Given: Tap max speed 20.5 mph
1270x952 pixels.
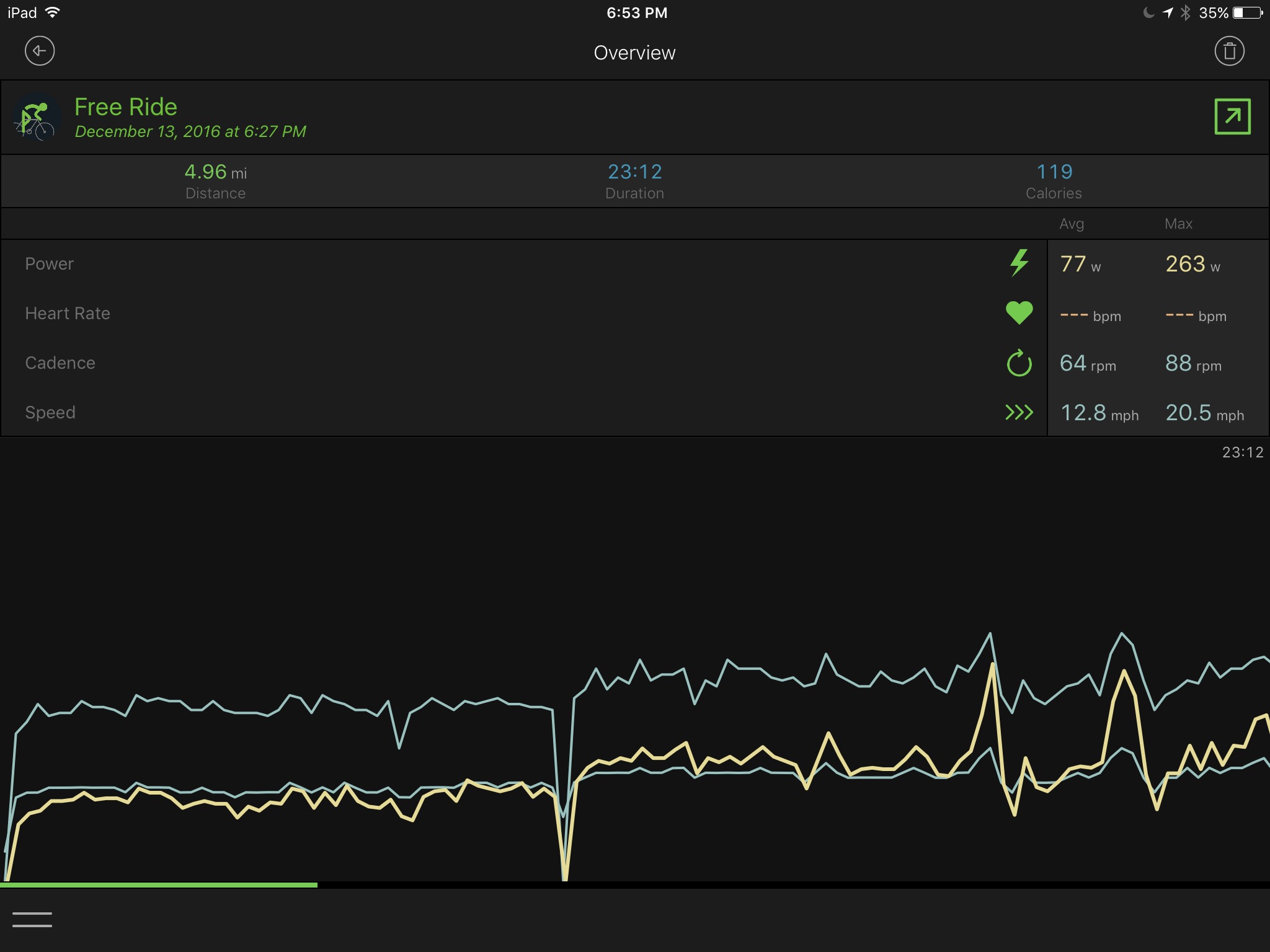Looking at the screenshot, I should [x=1204, y=413].
